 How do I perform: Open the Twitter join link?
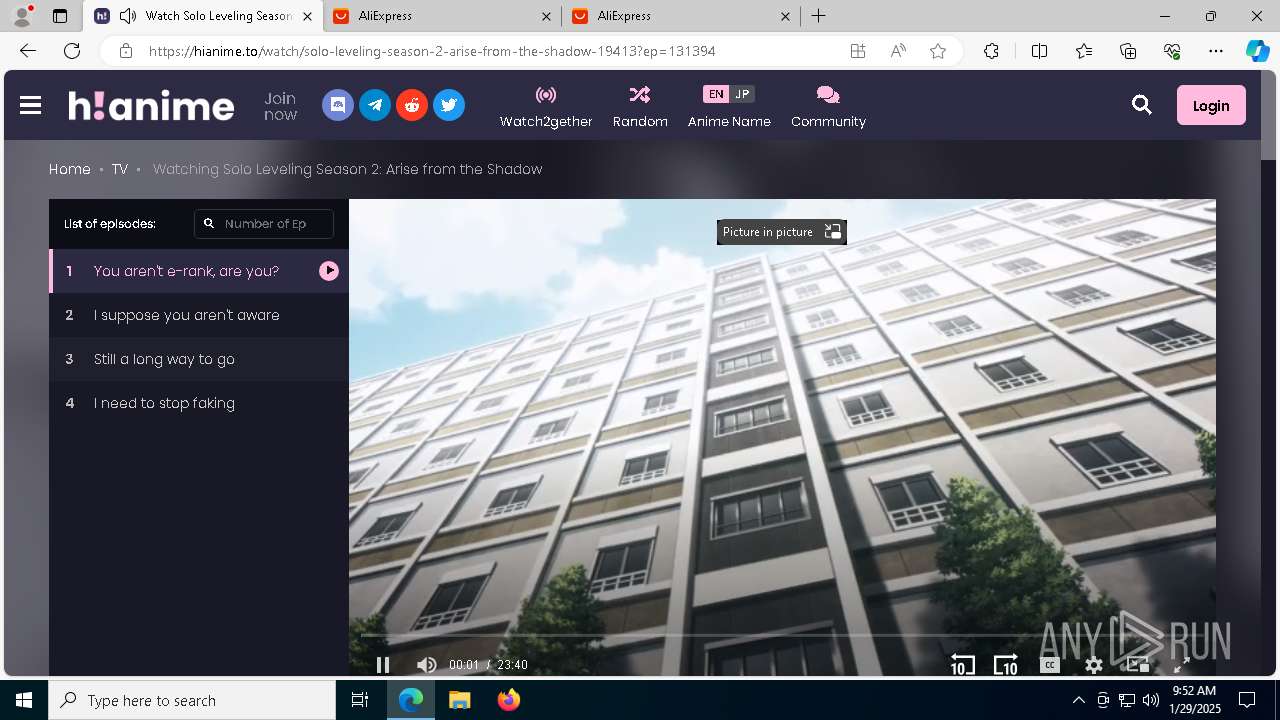pos(449,105)
